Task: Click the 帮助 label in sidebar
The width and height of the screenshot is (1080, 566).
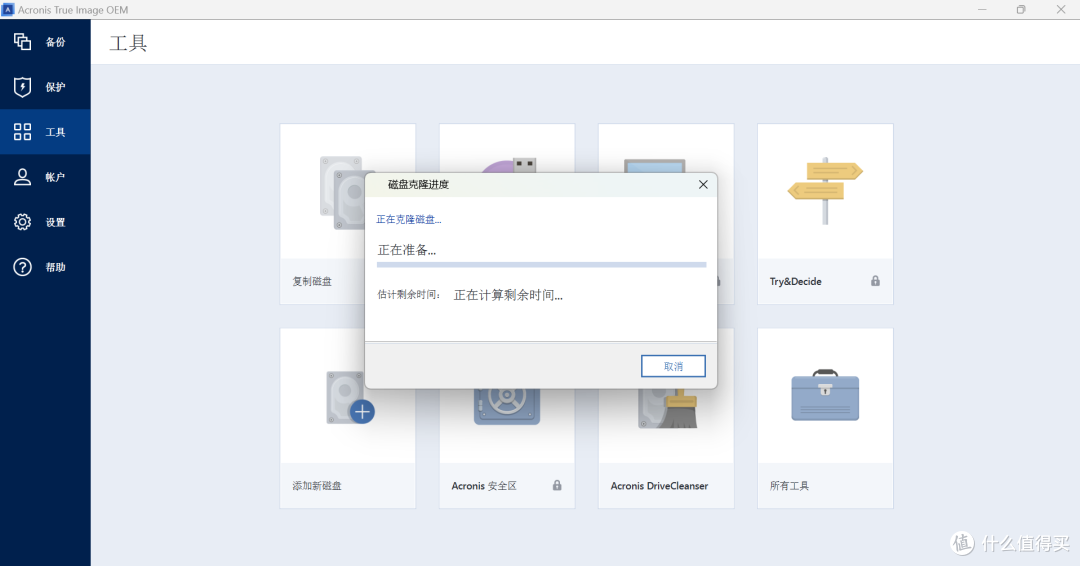Action: coord(55,267)
